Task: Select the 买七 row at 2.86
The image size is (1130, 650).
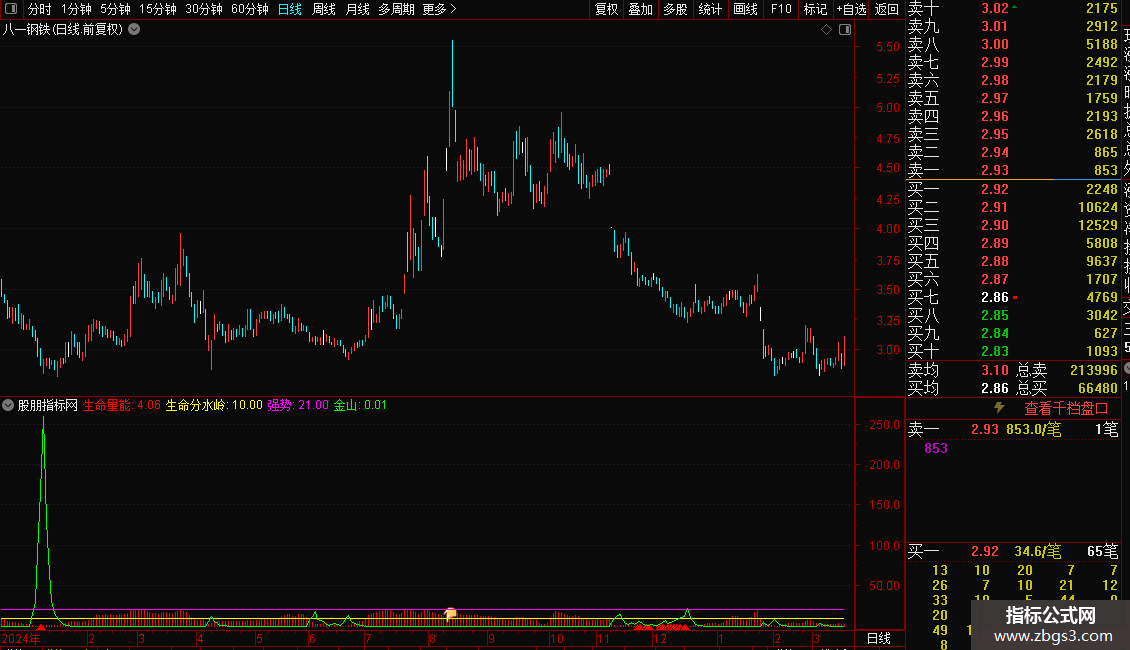Action: coord(1013,297)
